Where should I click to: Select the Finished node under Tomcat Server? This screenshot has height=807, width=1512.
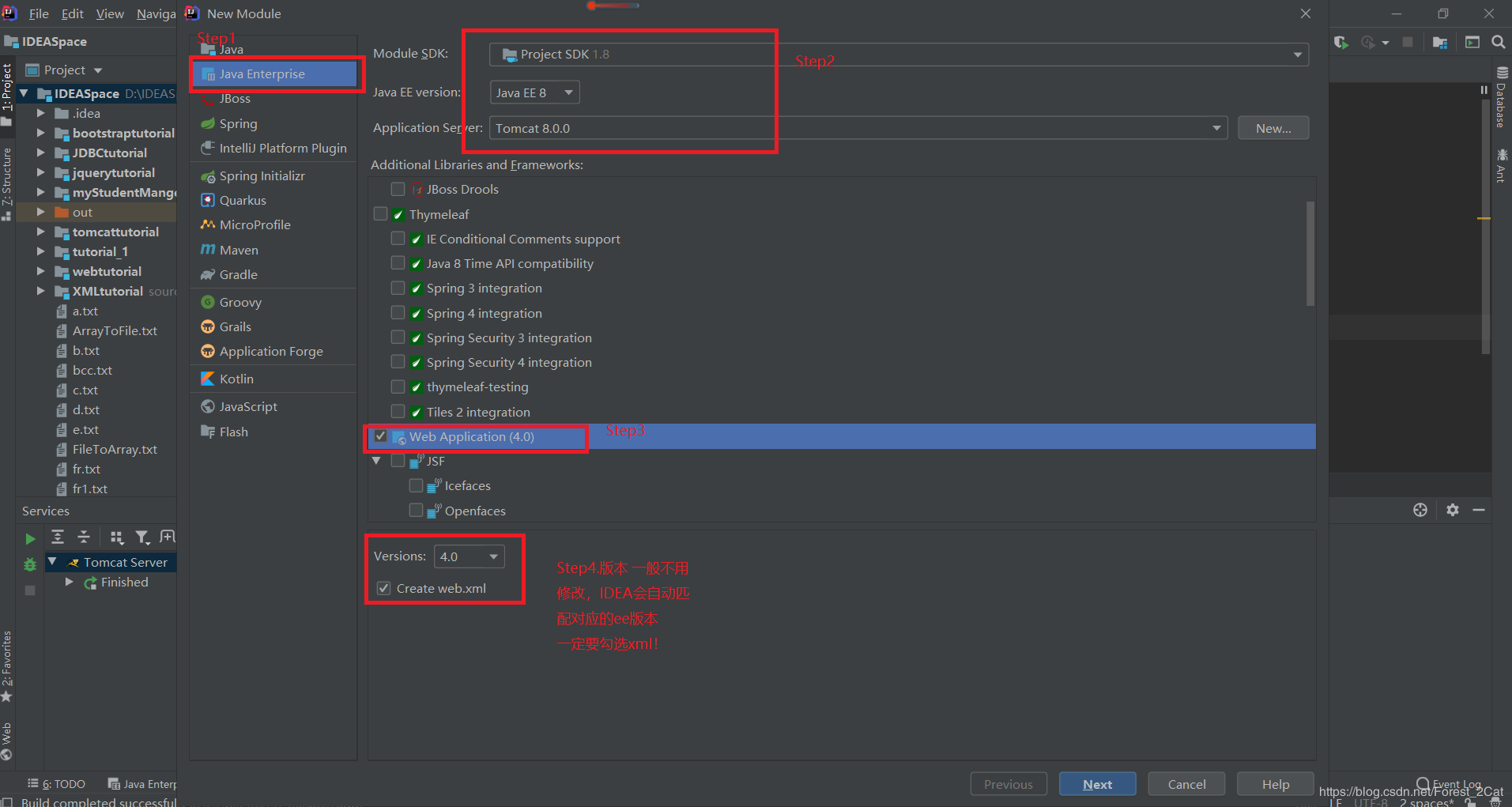[124, 582]
